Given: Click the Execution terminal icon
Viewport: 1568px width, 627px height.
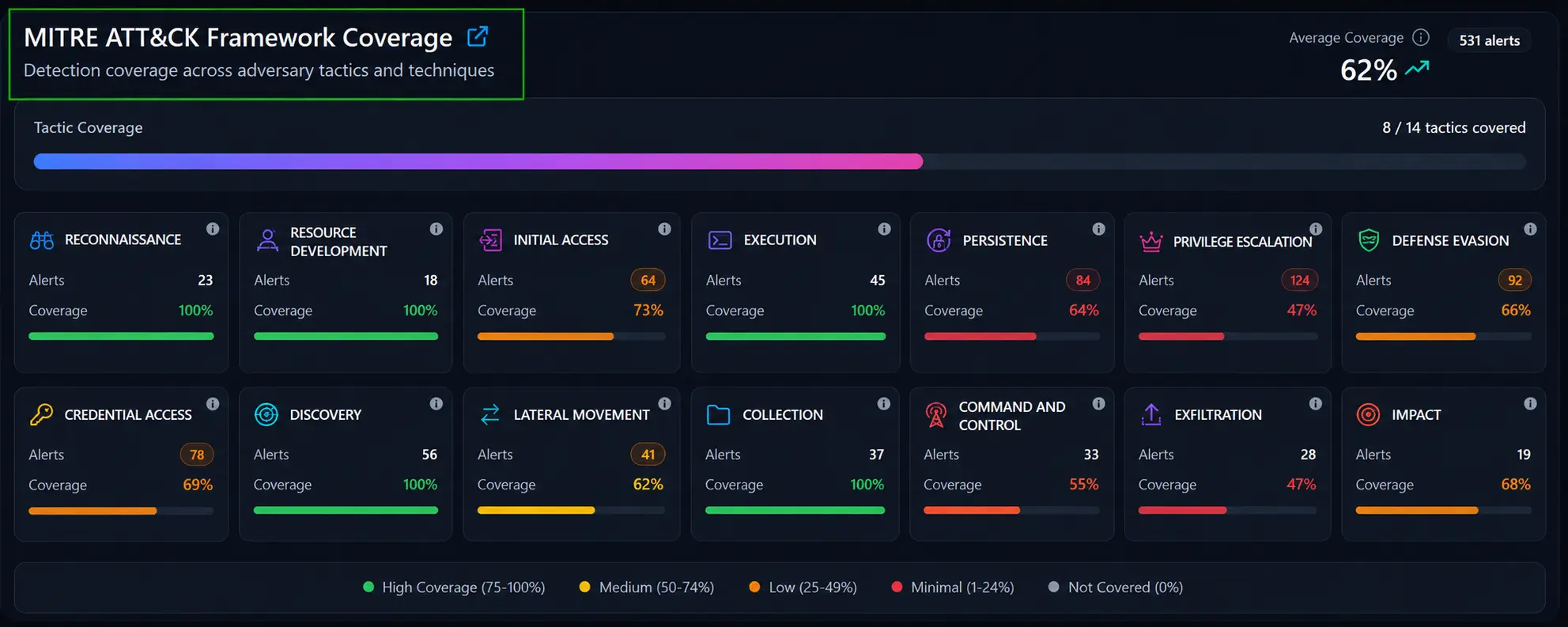Looking at the screenshot, I should (720, 240).
